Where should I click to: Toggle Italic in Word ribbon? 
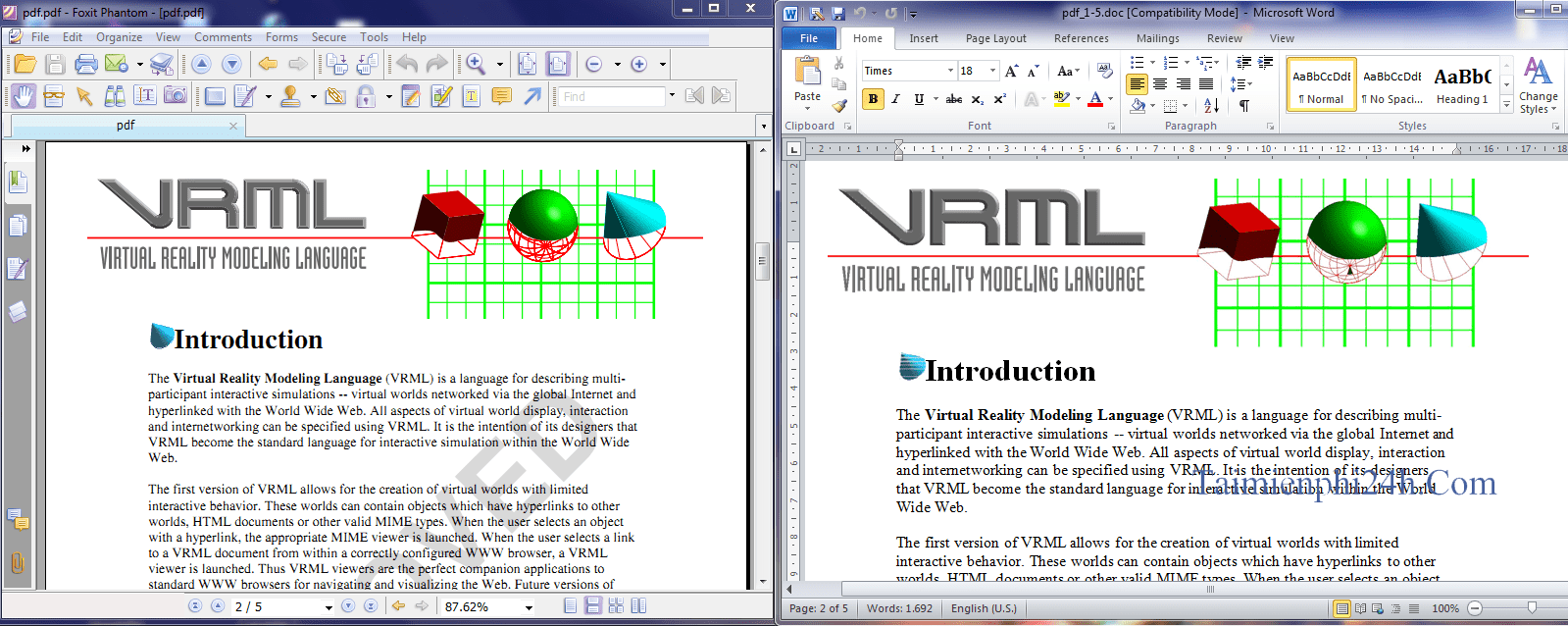(x=895, y=99)
